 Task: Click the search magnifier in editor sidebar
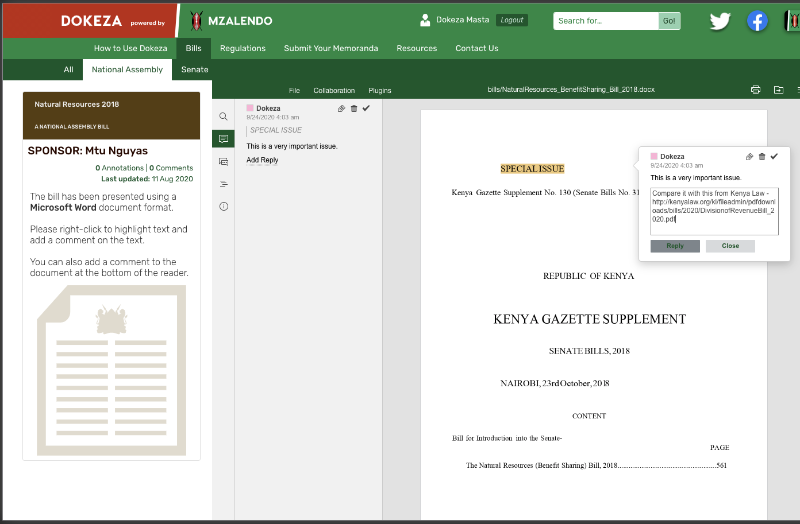(223, 116)
